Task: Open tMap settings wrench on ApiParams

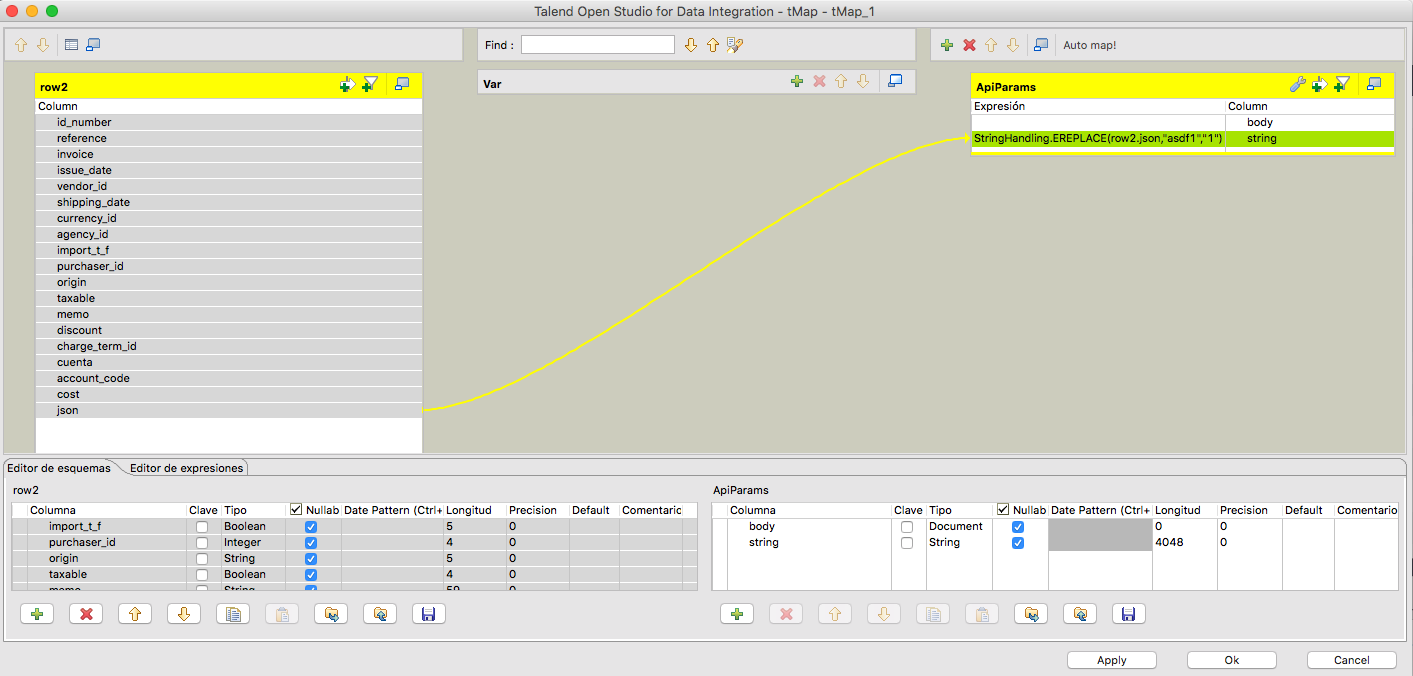Action: pos(1297,85)
